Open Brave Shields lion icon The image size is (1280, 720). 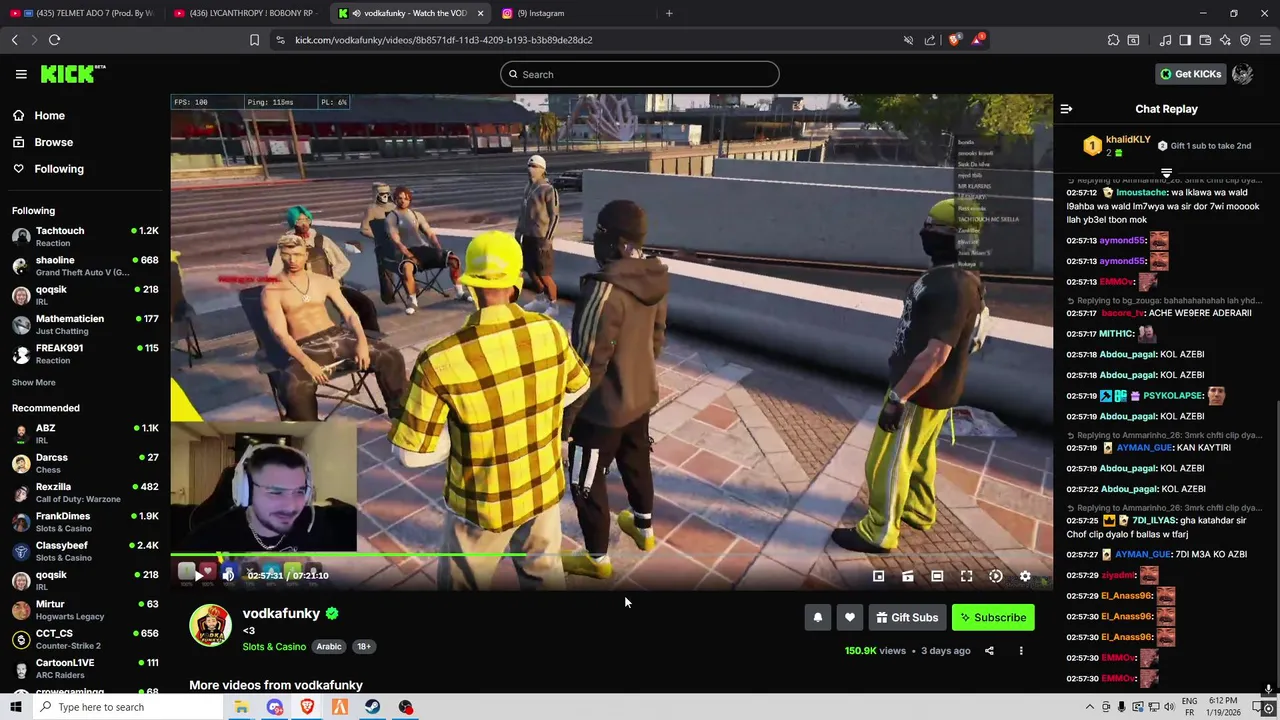(x=954, y=40)
